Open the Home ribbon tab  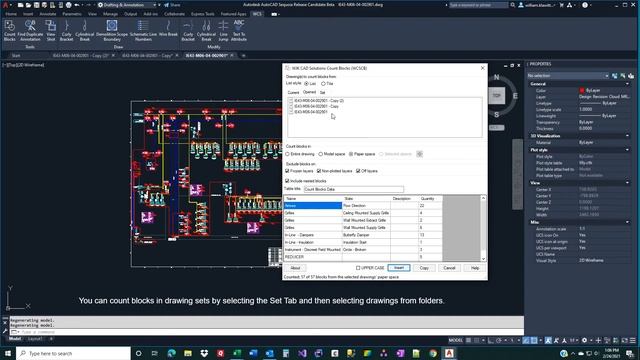pyautogui.click(x=11, y=14)
